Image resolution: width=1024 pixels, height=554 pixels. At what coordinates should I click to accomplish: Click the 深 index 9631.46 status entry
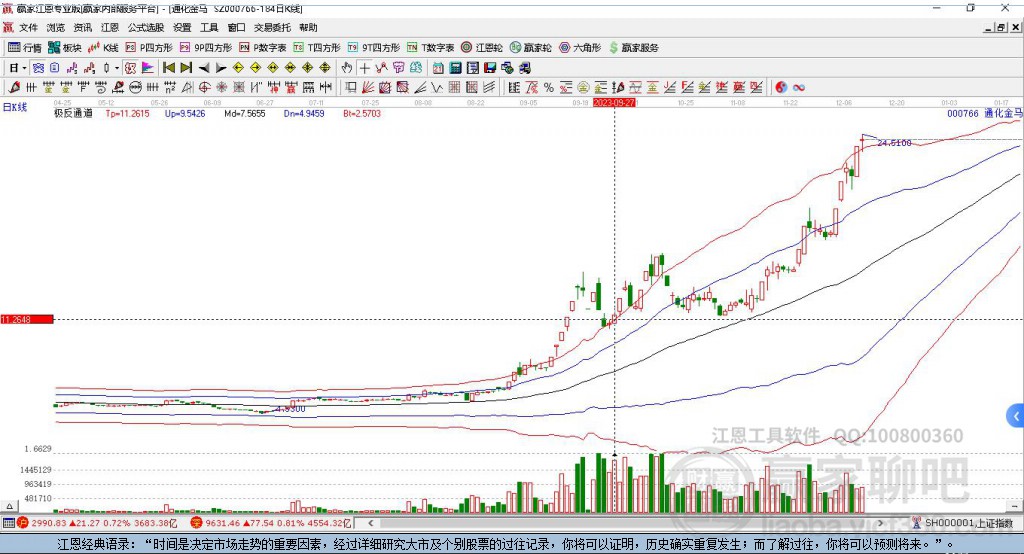(x=271, y=523)
